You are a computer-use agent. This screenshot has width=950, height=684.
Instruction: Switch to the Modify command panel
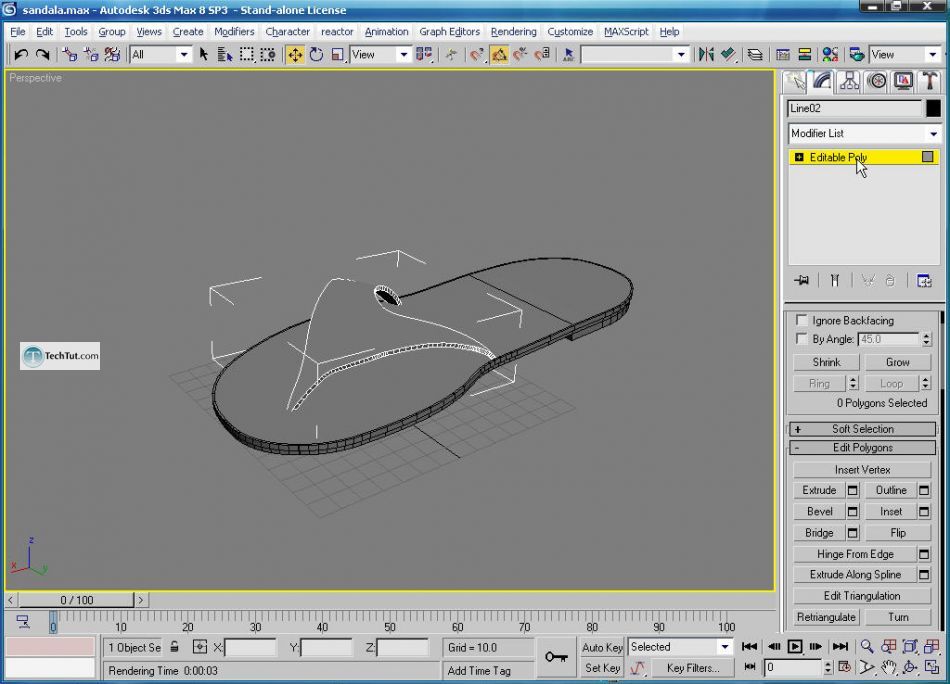[x=822, y=82]
